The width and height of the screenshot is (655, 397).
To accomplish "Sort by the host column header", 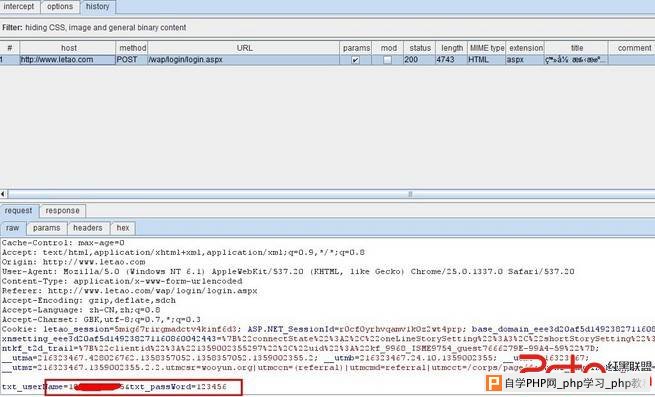I will click(x=68, y=48).
